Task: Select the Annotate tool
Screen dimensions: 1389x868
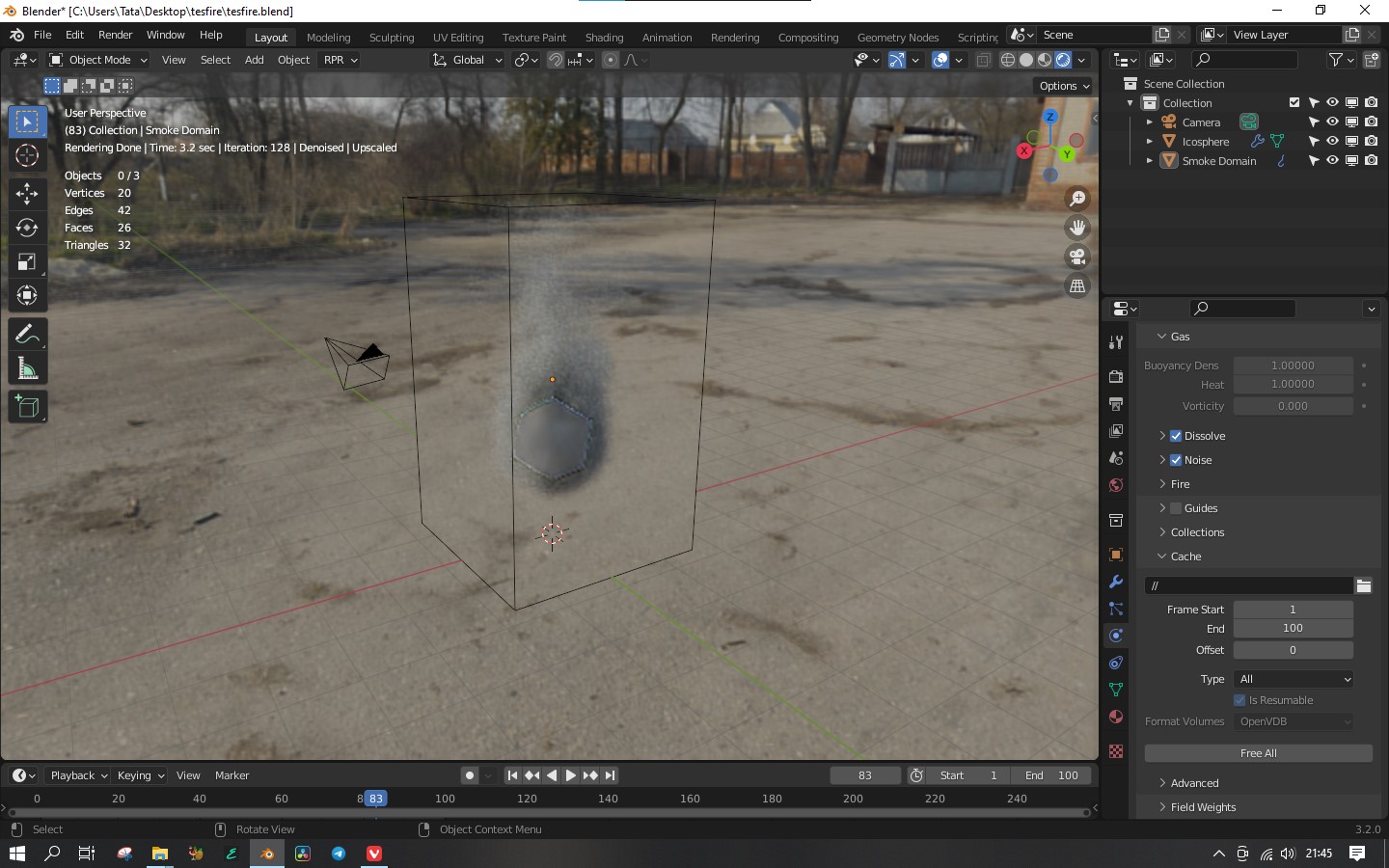Action: (x=27, y=335)
